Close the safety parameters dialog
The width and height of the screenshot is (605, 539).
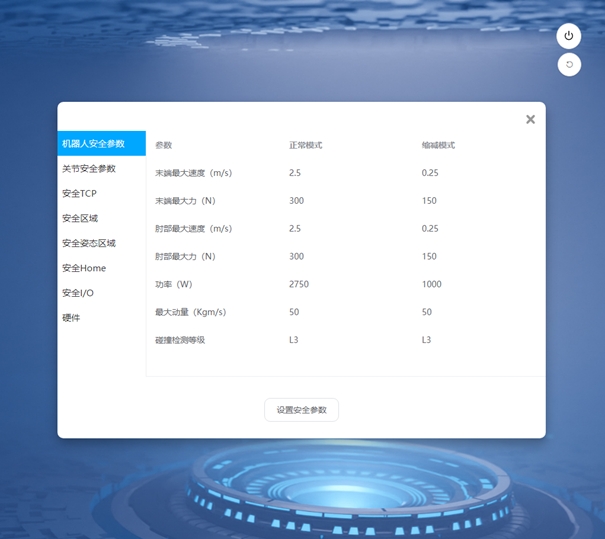click(530, 119)
